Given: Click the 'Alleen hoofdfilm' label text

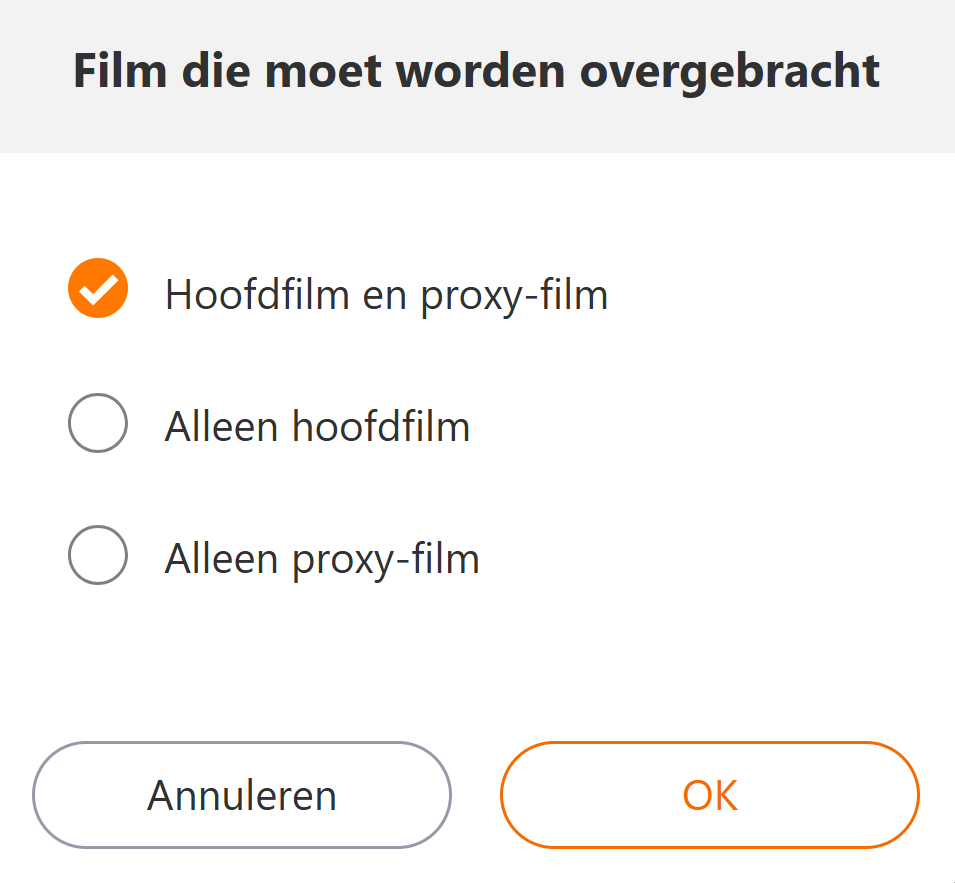Looking at the screenshot, I should [317, 427].
